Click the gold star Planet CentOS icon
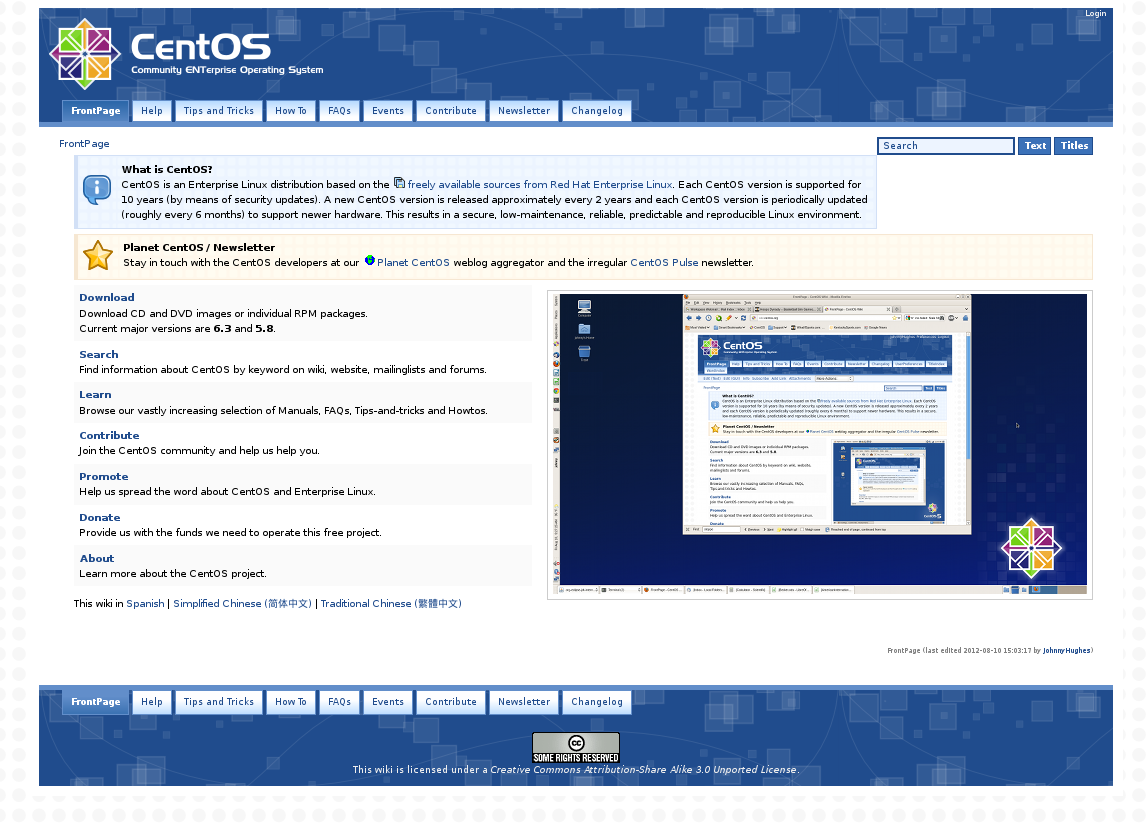Screen dimensions: 1146x825 98,256
